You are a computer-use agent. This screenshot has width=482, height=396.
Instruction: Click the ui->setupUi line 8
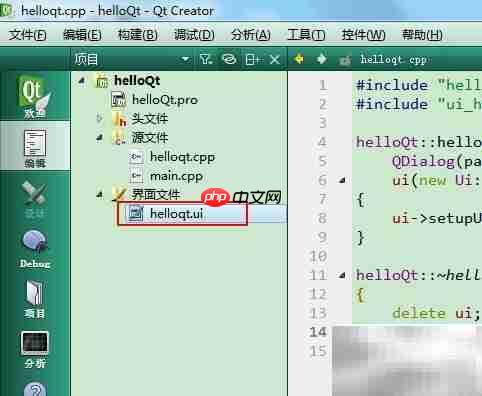coord(437,218)
